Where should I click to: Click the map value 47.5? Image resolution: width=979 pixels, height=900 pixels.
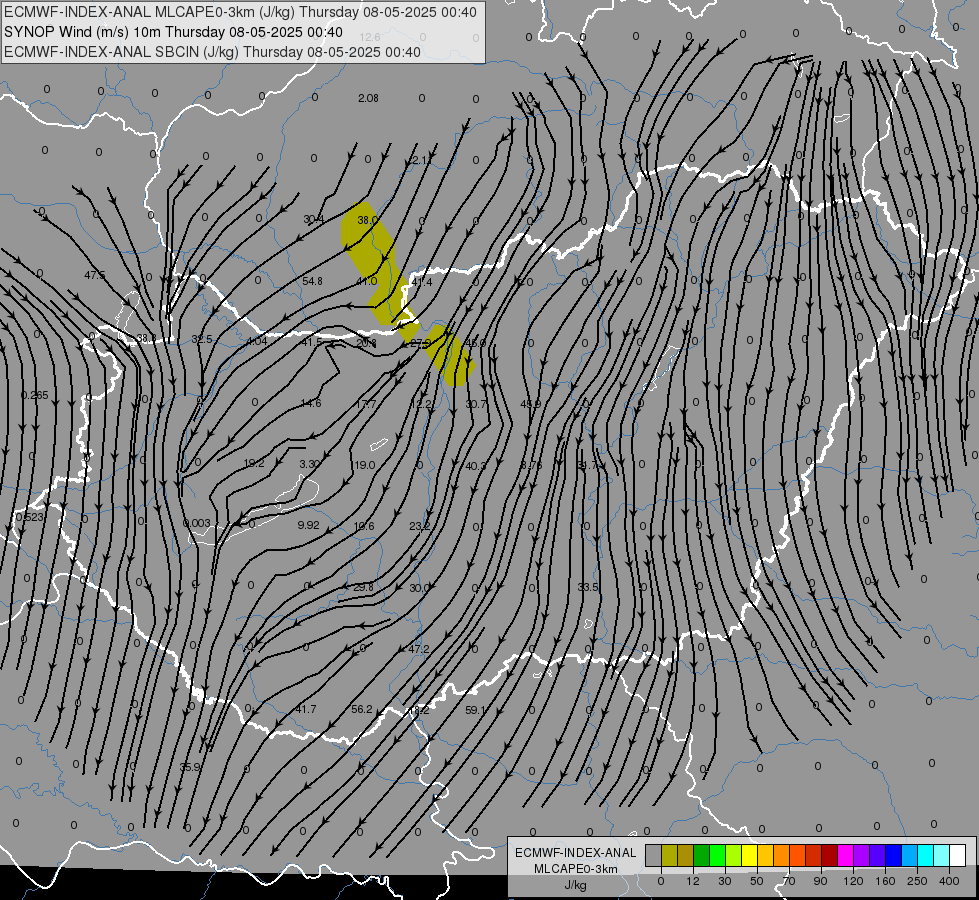point(95,275)
